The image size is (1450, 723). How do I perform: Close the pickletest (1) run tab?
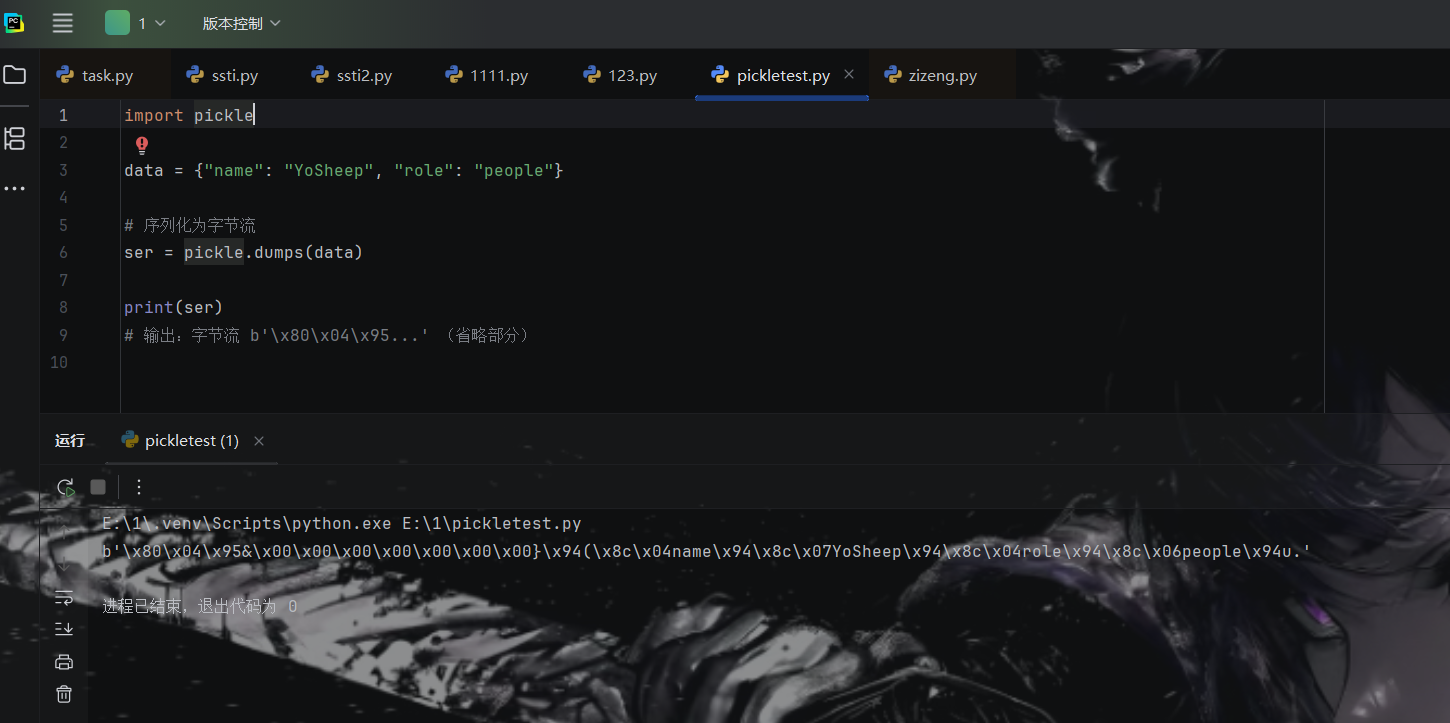click(259, 441)
